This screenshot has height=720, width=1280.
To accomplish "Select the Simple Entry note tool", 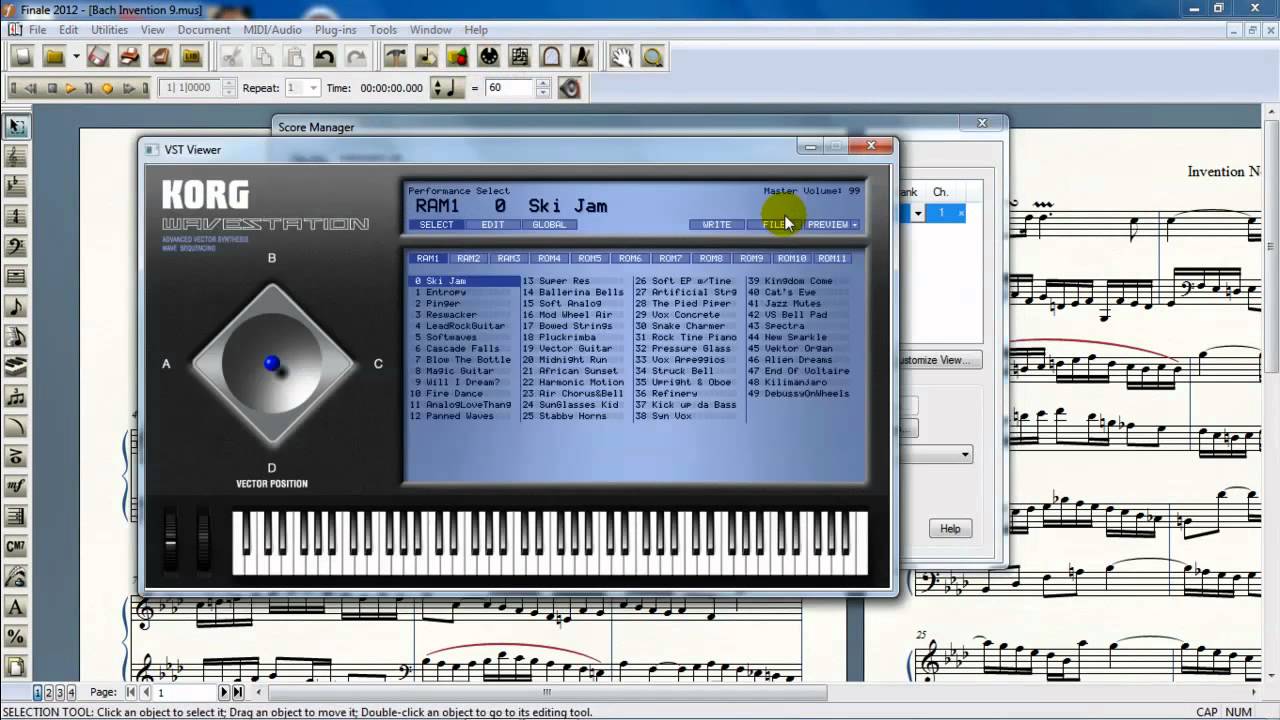I will [x=16, y=307].
